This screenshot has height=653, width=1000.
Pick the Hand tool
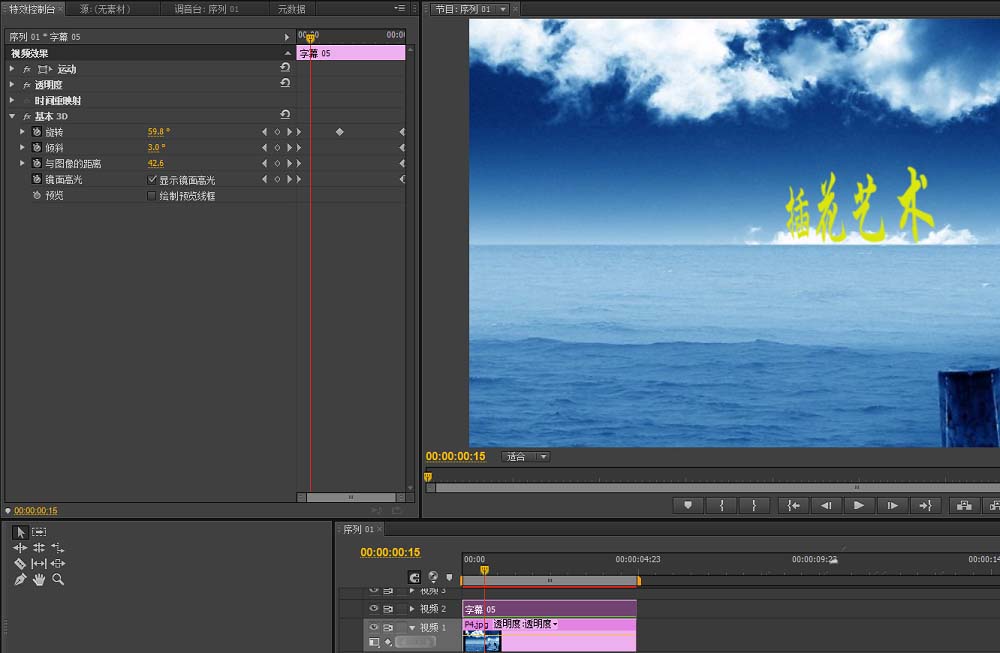[x=39, y=579]
